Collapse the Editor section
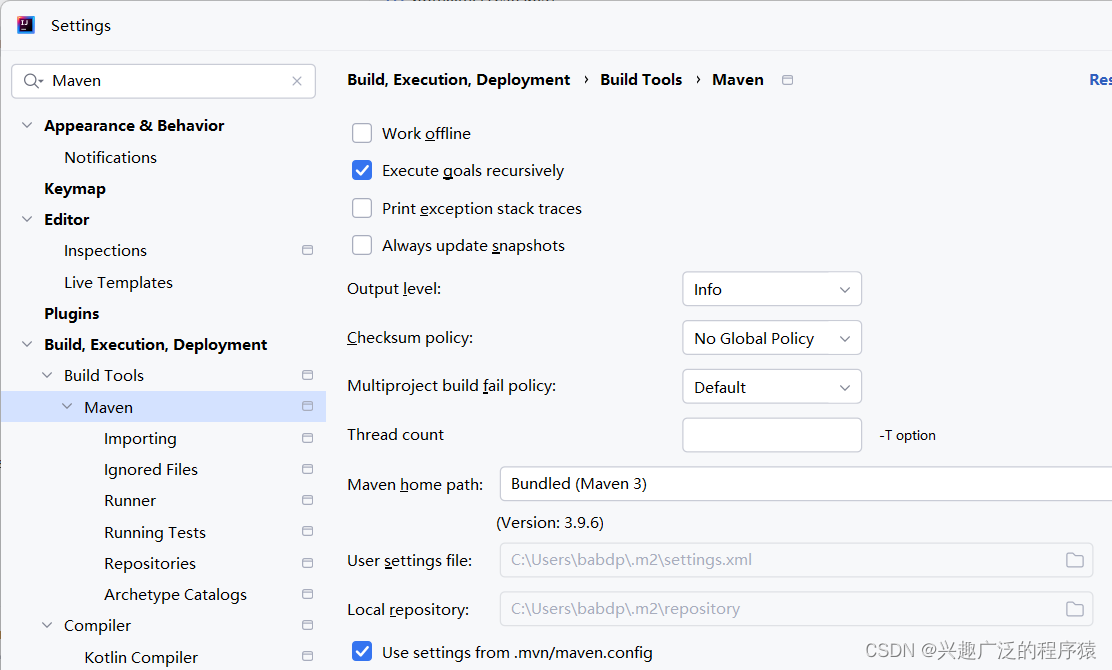 (27, 219)
